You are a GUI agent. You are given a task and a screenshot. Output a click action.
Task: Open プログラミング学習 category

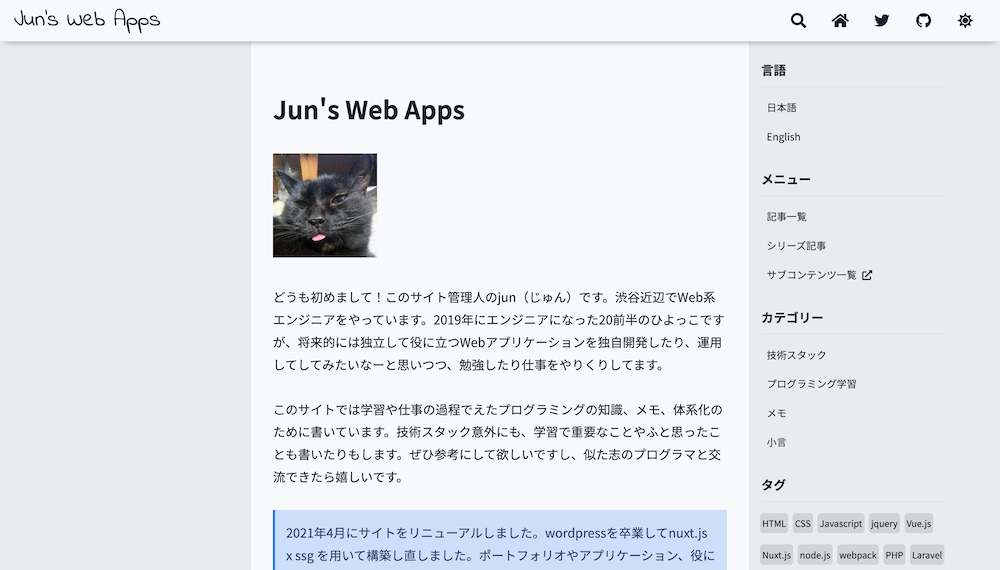[811, 384]
